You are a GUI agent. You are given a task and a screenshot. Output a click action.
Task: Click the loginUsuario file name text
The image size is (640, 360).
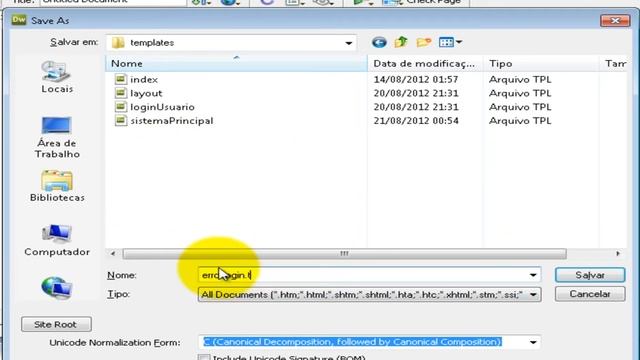click(x=162, y=107)
